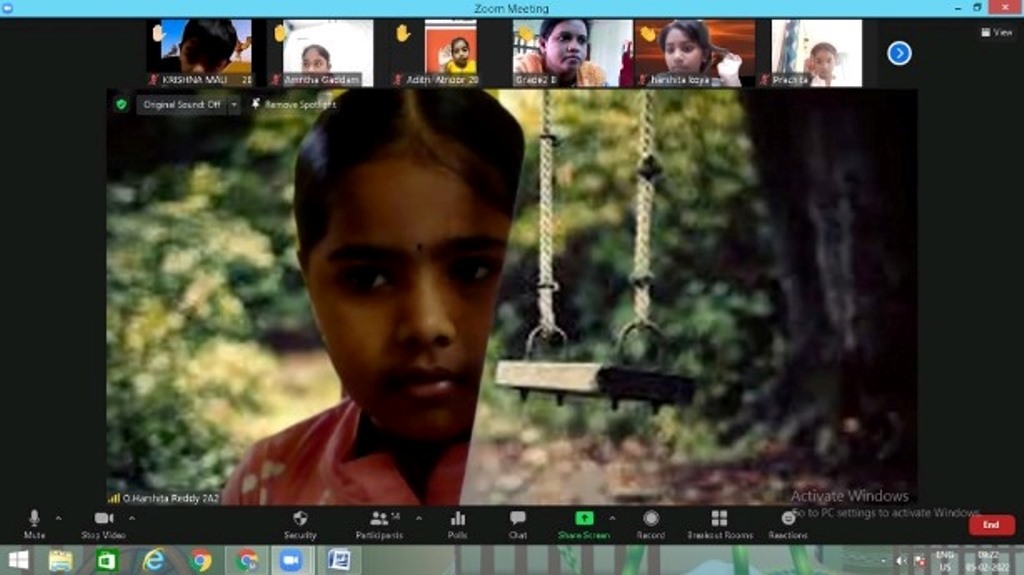Start sharing with Share Screen
Viewport: 1024px width, 575px height.
click(583, 524)
